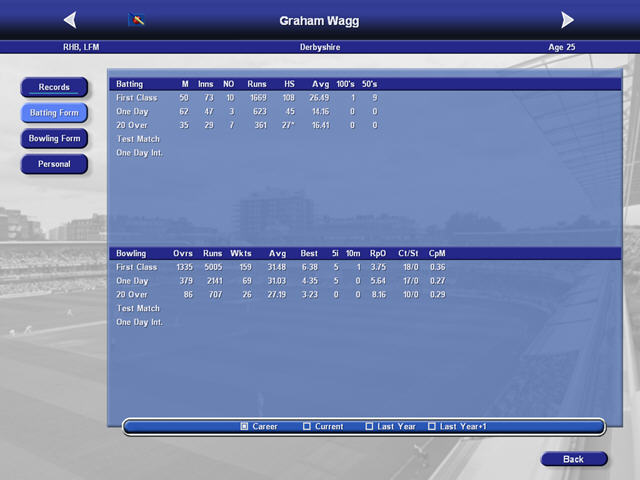Click the Graham Wagg player name title
The width and height of the screenshot is (640, 480).
(x=320, y=20)
